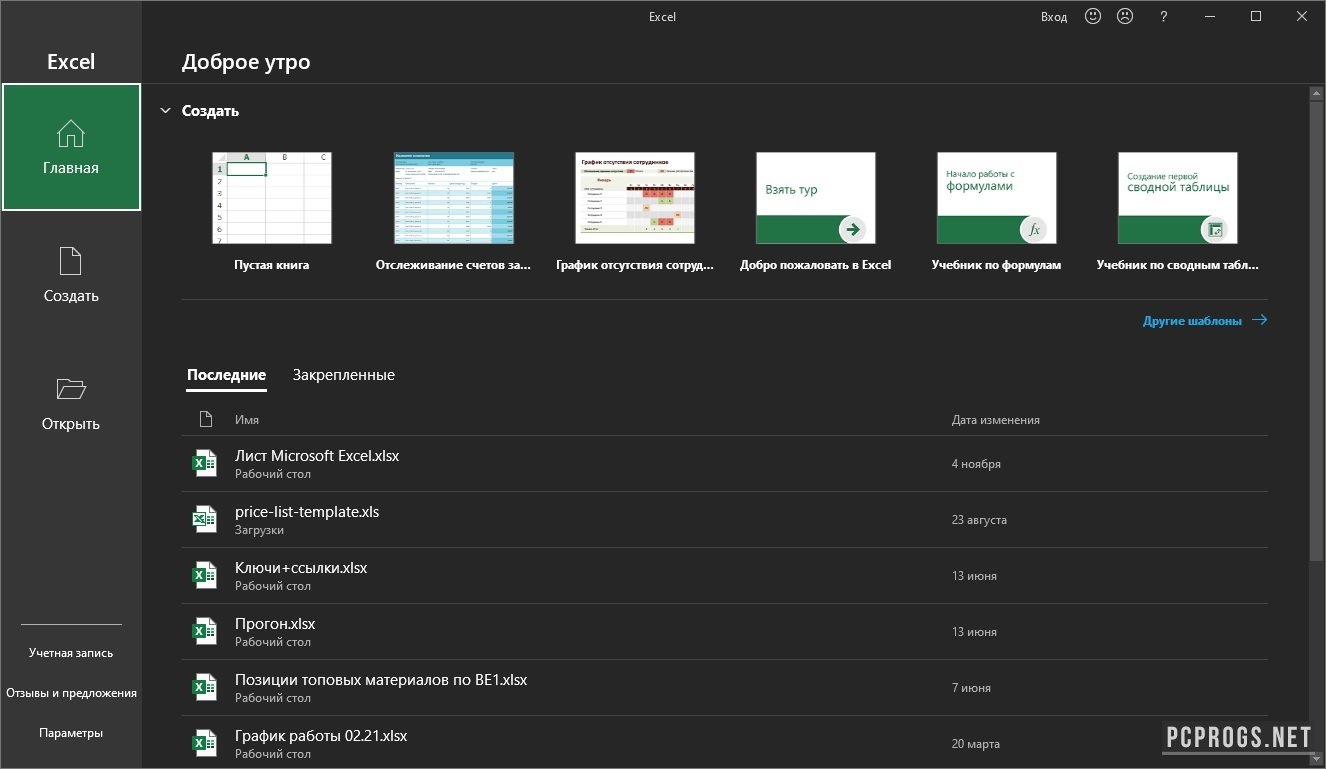Click the vertical scrollbar thumb
Screen dimensions: 1326x769
1316,330
